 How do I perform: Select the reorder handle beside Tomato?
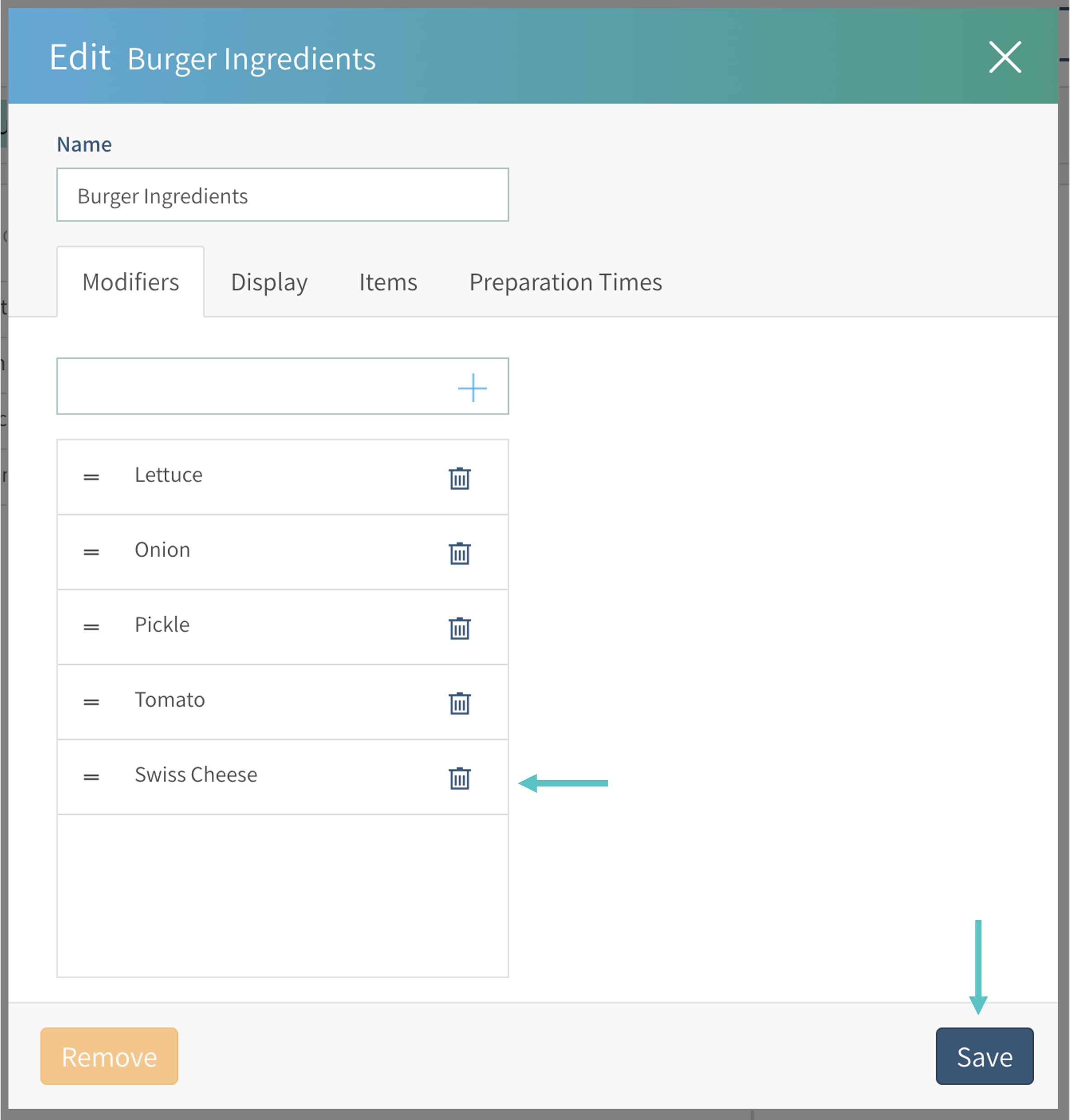pyautogui.click(x=91, y=702)
